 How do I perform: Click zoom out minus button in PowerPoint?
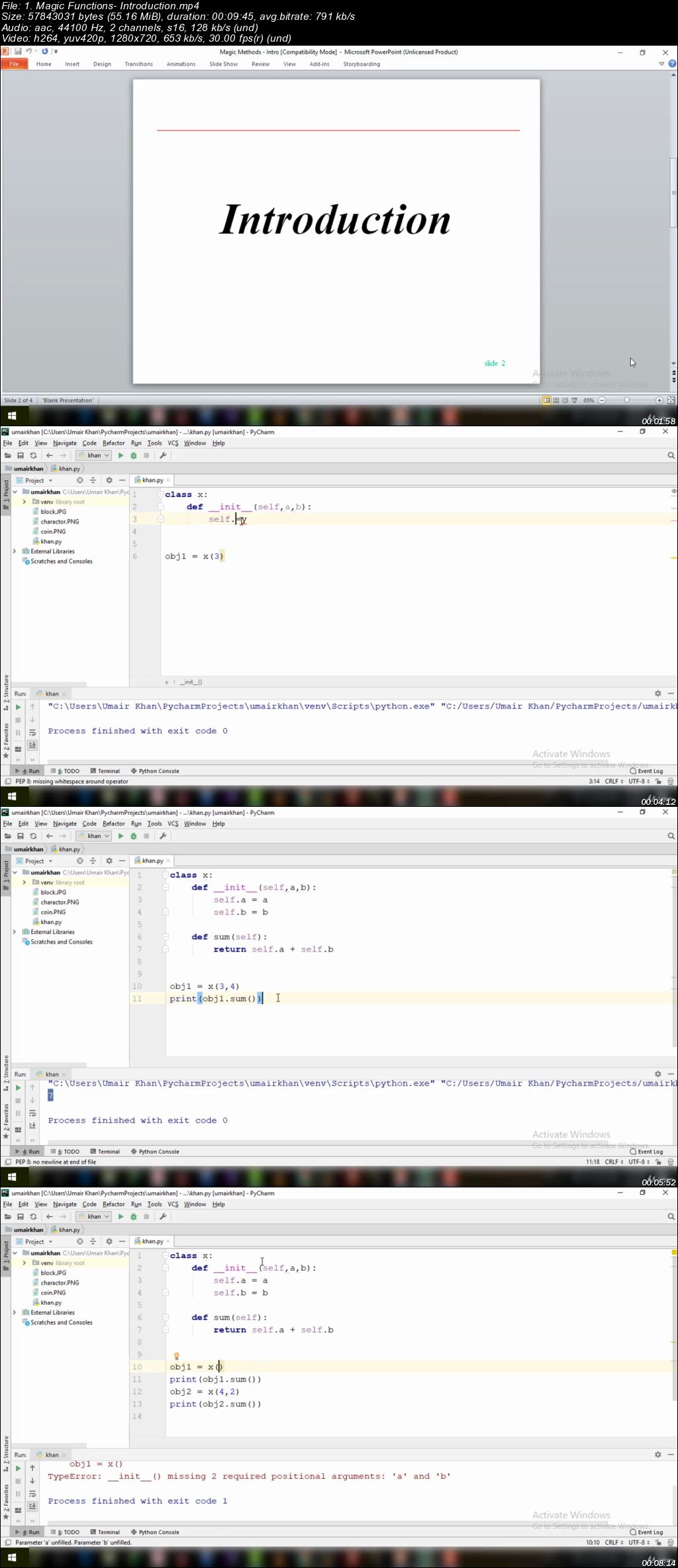click(602, 400)
